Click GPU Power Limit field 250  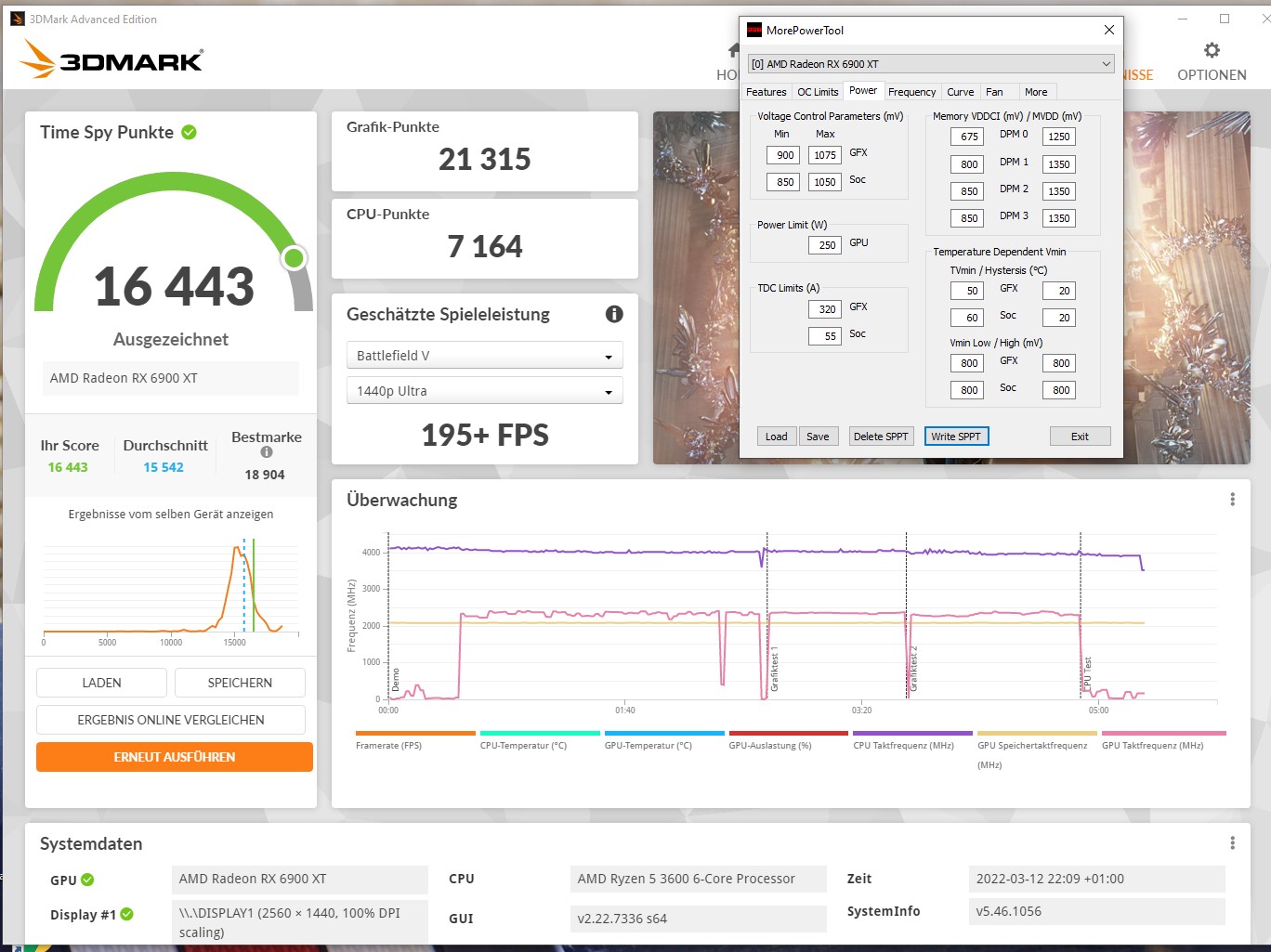[x=825, y=245]
